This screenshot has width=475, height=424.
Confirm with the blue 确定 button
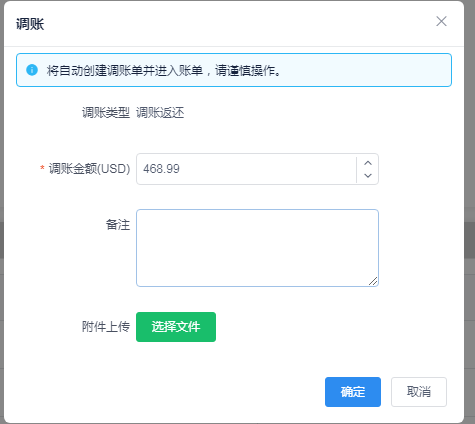point(353,392)
